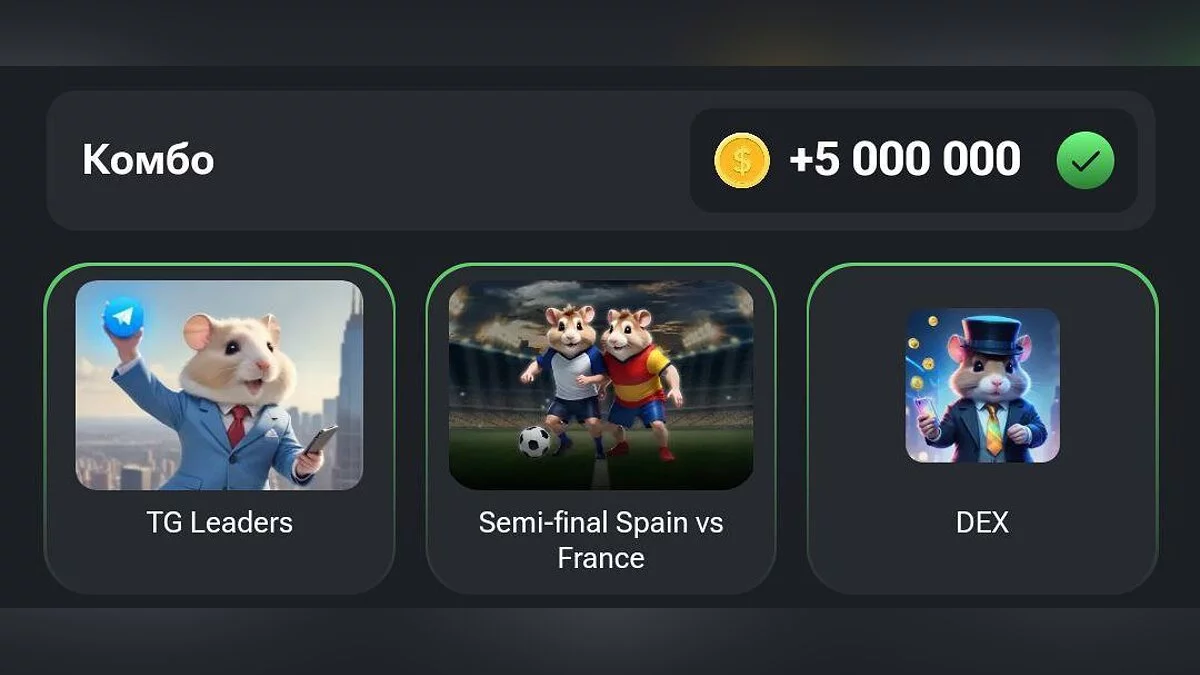
Task: Click the red tie on the suited hamster
Action: click(236, 425)
